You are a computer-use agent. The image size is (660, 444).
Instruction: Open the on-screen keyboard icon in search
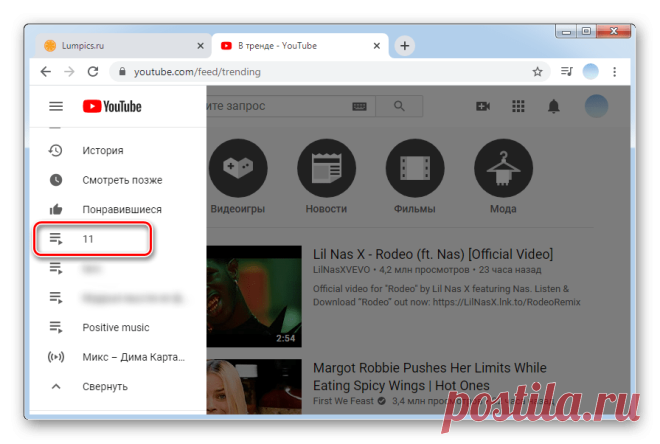click(x=359, y=106)
